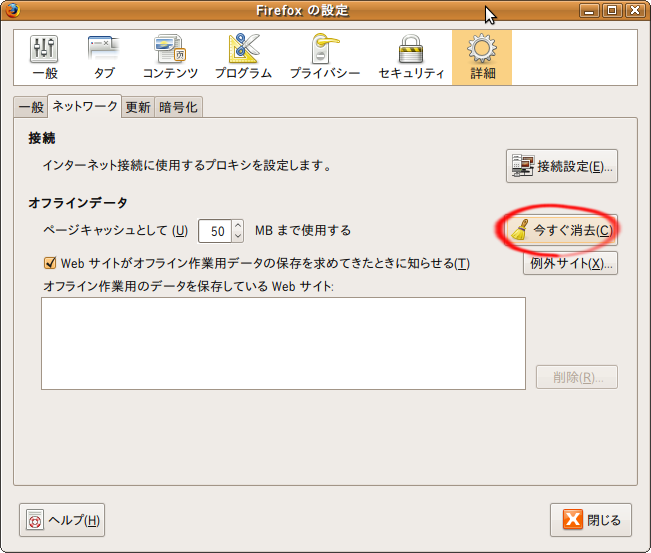Increase the cache size with up arrow
This screenshot has height=553, width=651.
pyautogui.click(x=237, y=225)
